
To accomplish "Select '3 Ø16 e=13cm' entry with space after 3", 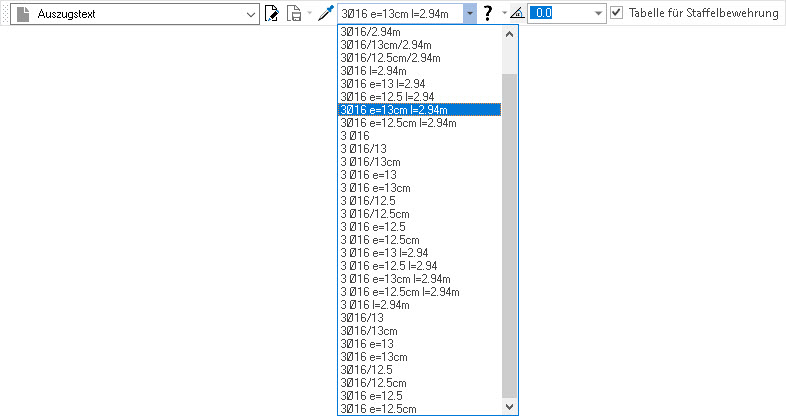I will [x=420, y=188].
